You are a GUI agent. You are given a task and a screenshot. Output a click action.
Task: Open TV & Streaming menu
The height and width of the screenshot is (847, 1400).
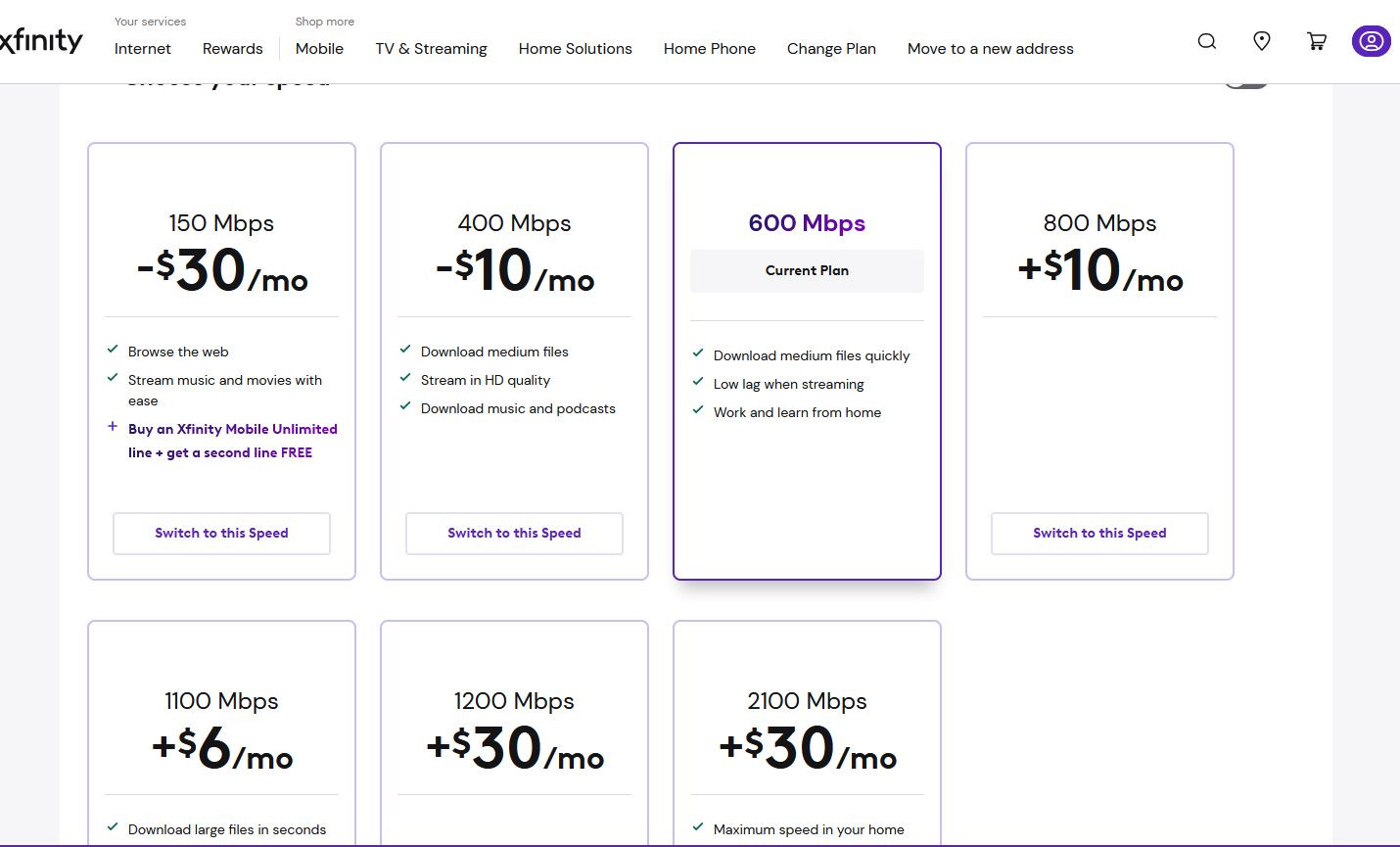pyautogui.click(x=431, y=49)
